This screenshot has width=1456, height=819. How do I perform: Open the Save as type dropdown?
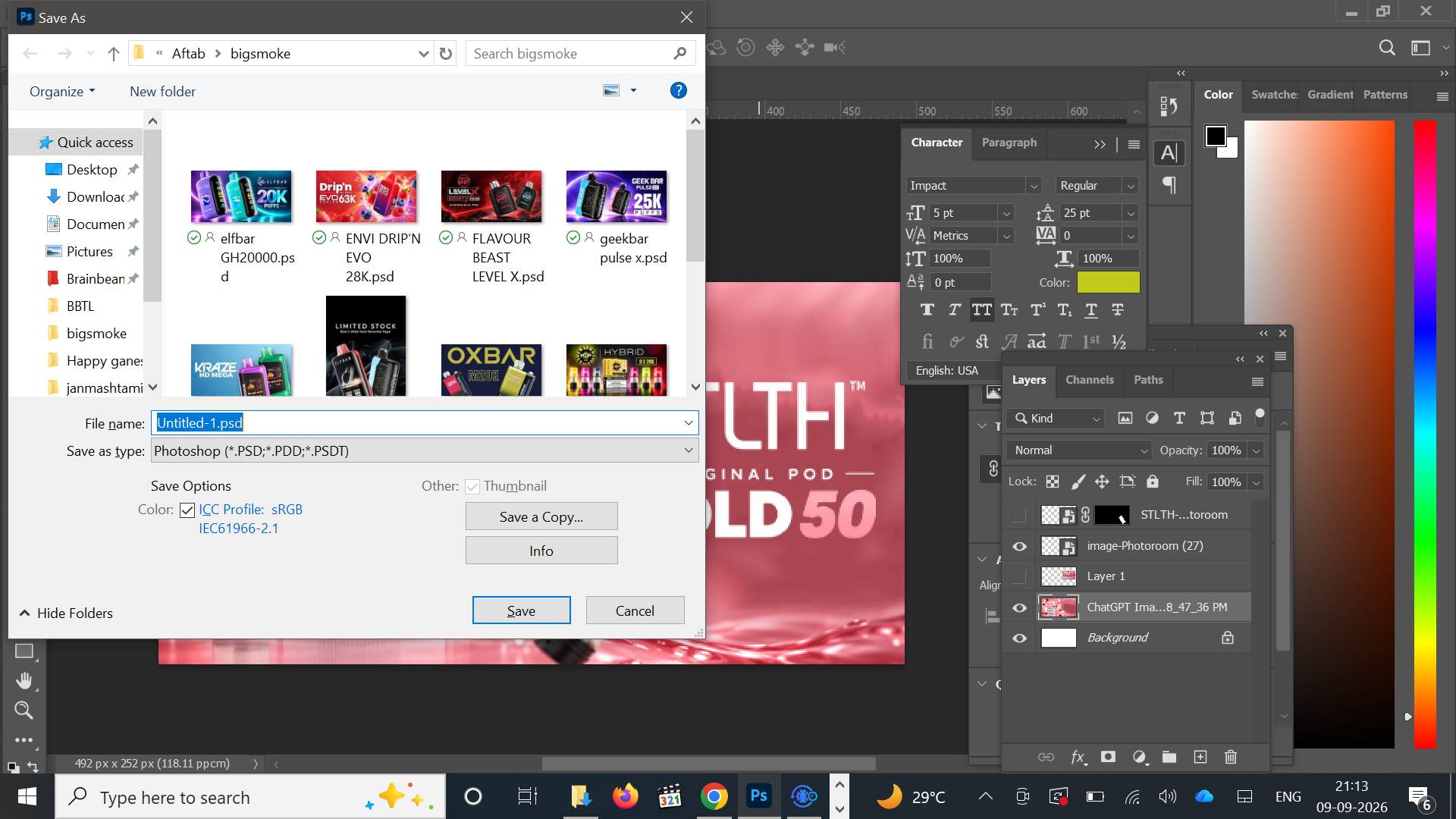tap(425, 450)
